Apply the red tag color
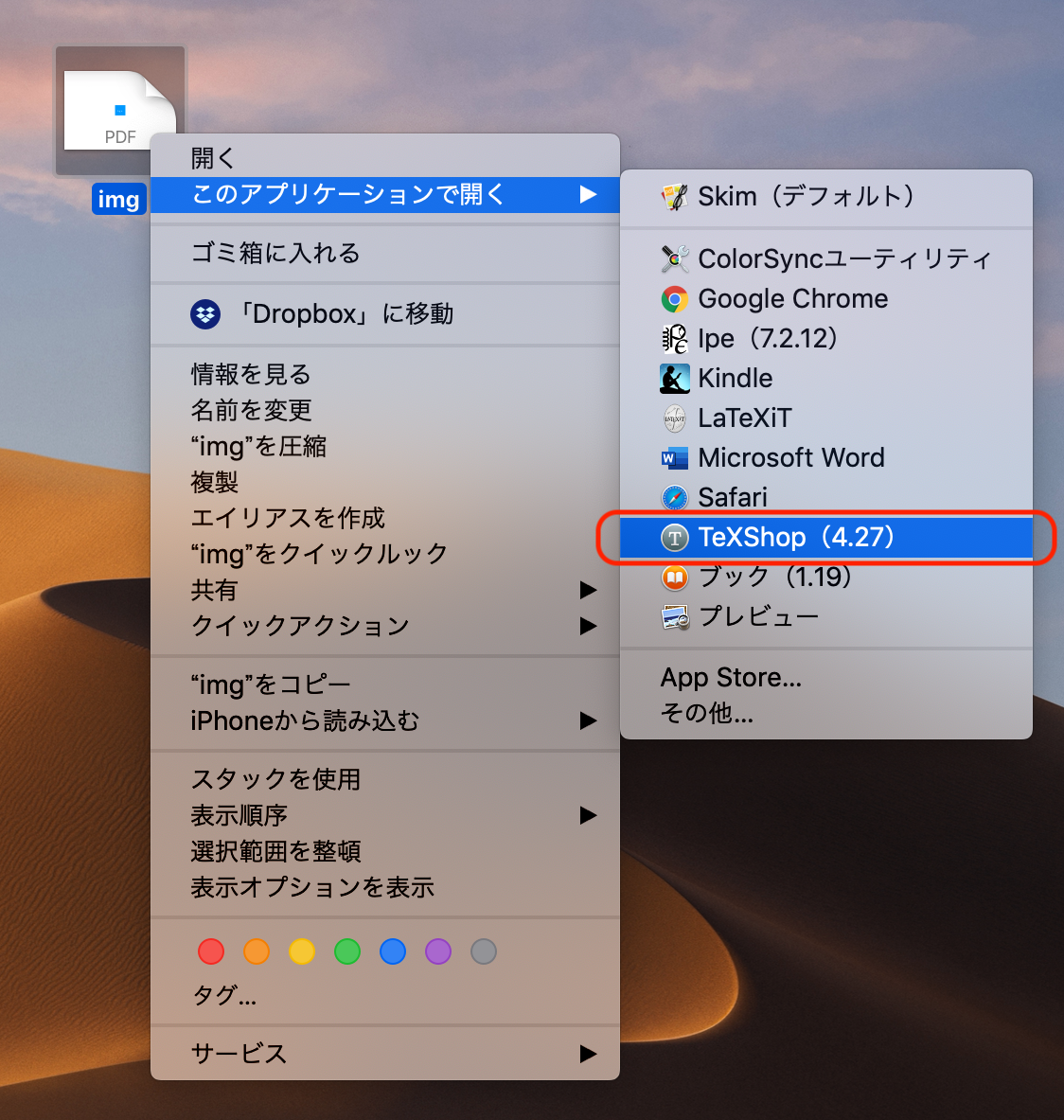1064x1120 pixels. click(211, 951)
